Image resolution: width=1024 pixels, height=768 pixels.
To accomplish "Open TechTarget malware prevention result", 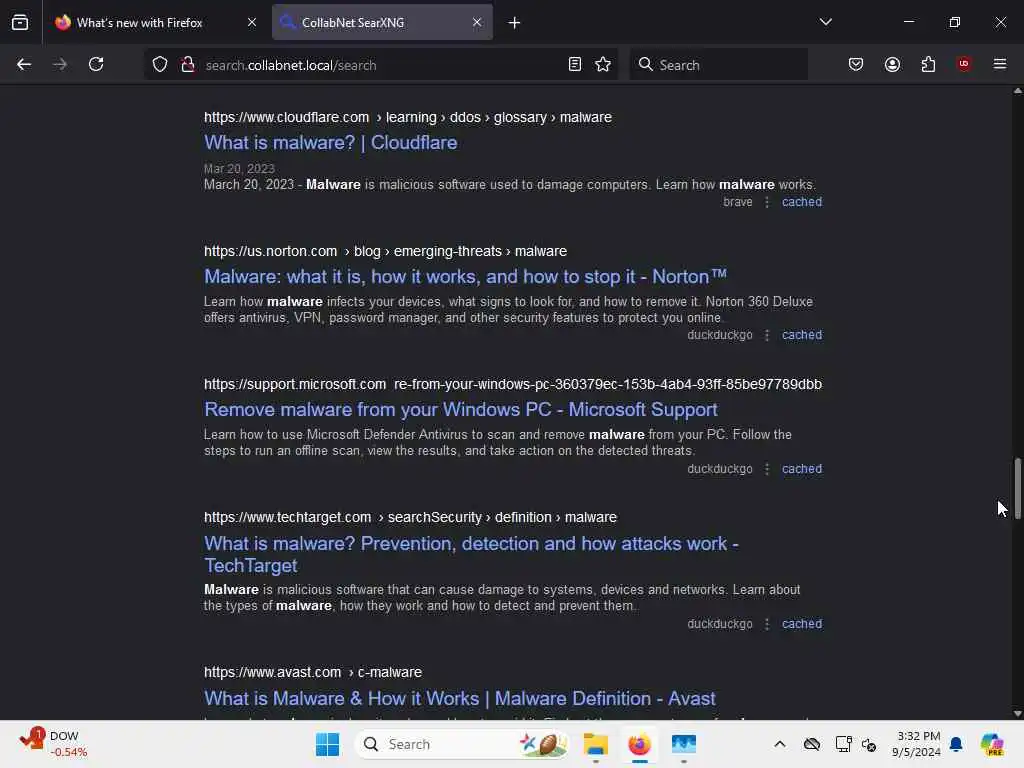I will click(x=471, y=554).
